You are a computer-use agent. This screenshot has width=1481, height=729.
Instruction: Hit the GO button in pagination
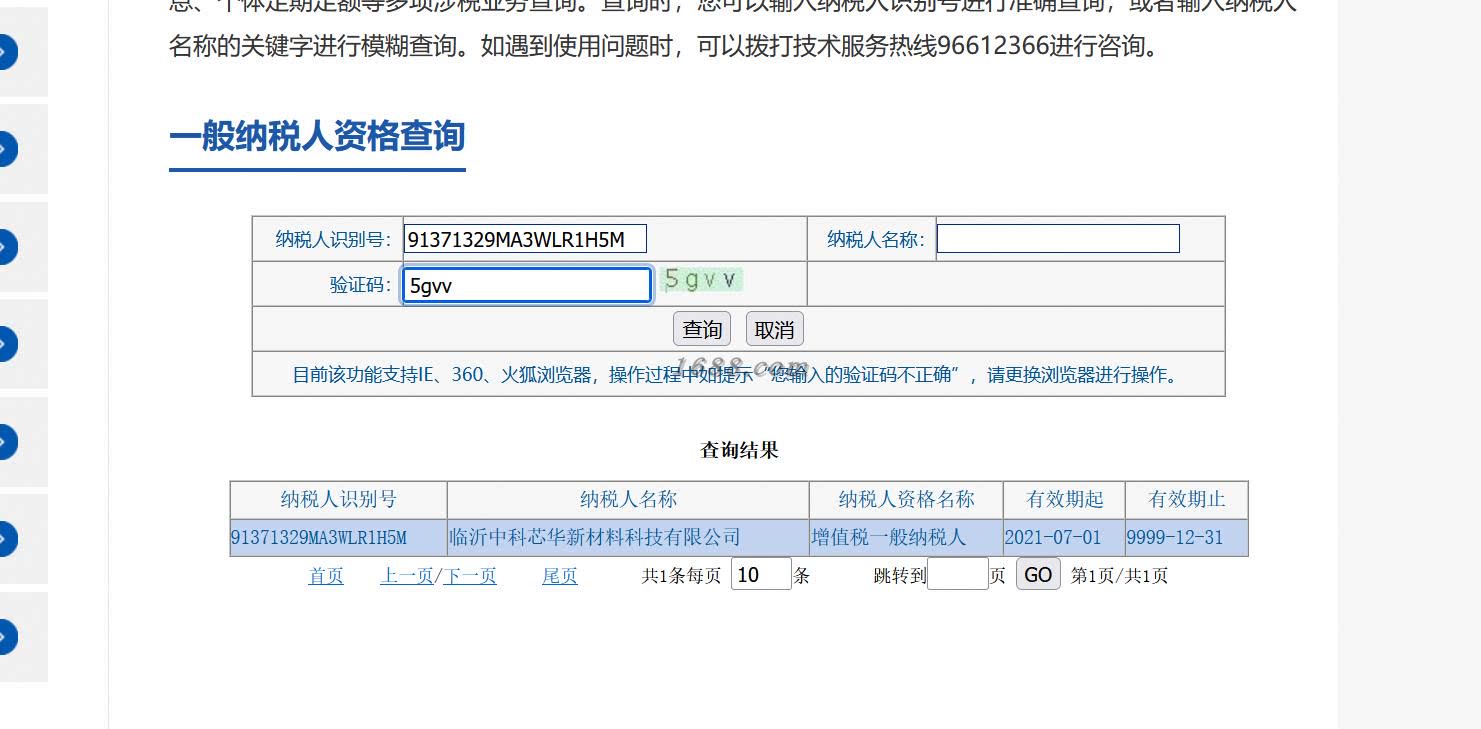(x=1038, y=574)
